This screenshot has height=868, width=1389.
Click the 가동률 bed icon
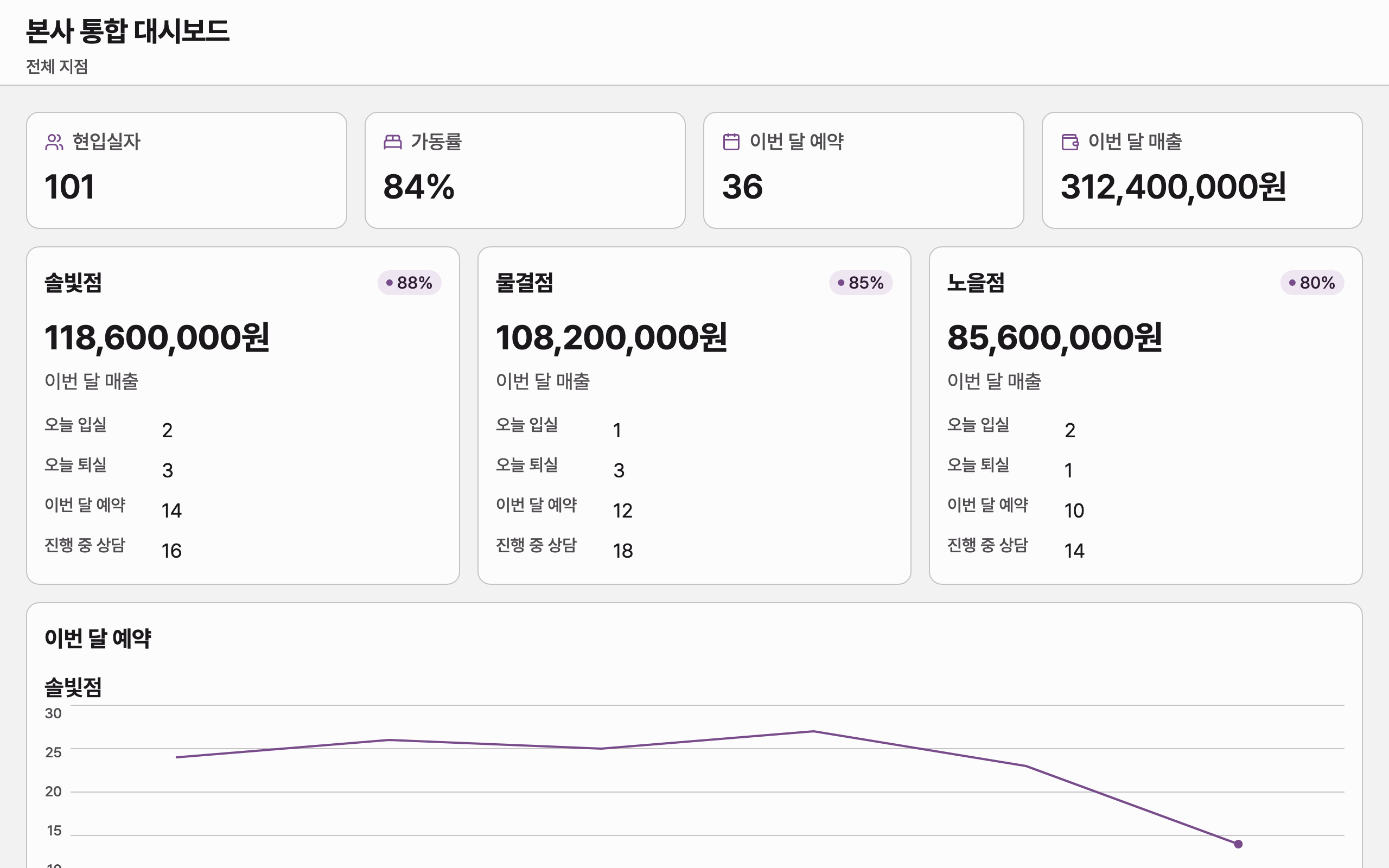tap(393, 142)
